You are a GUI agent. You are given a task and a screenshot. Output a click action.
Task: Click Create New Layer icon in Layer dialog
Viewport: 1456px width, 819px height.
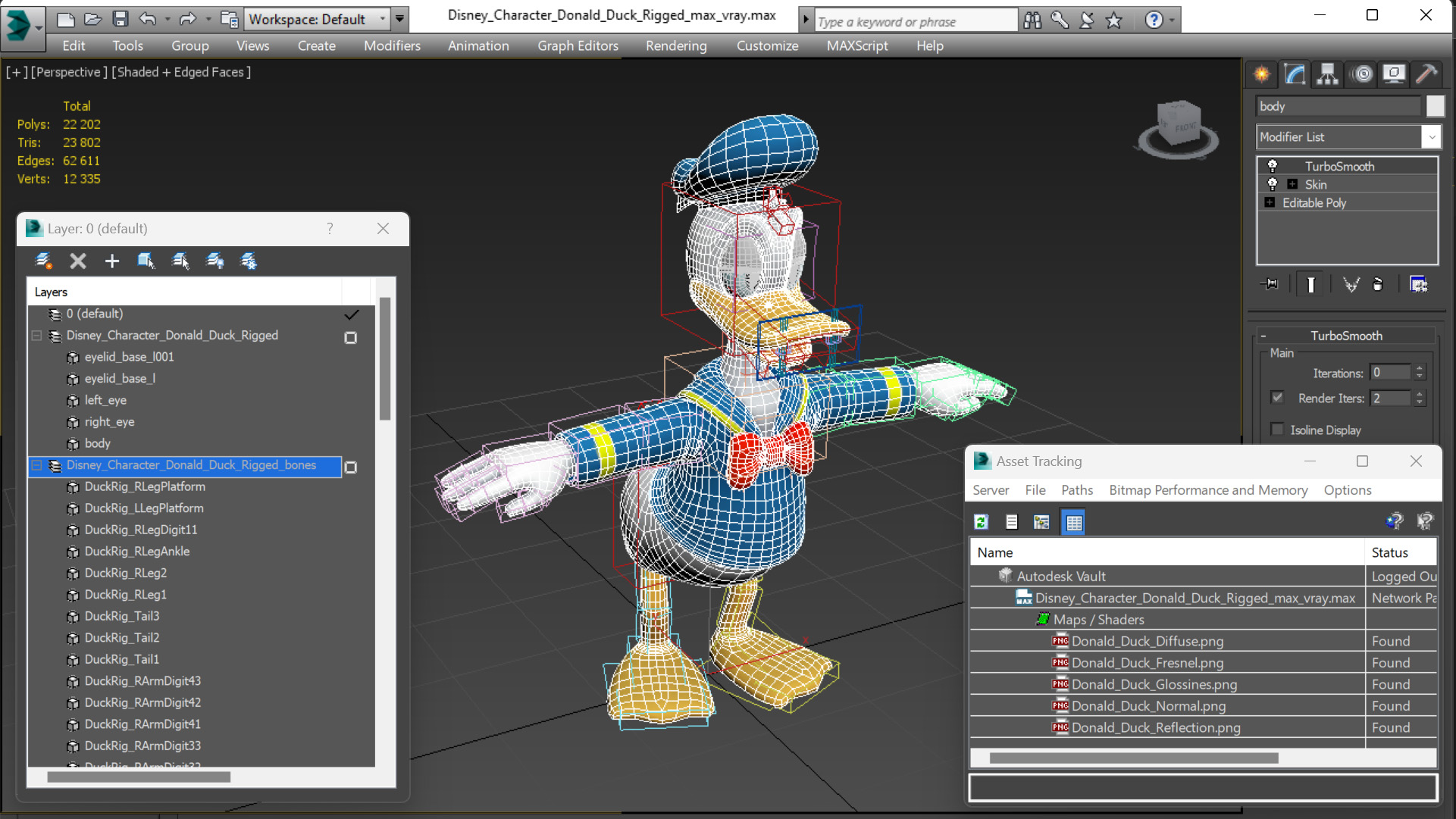(43, 261)
